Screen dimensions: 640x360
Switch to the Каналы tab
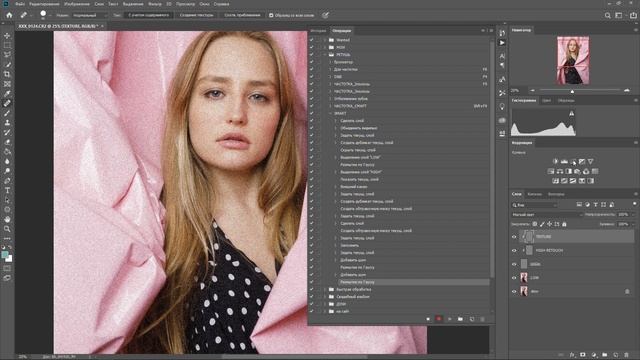point(535,194)
